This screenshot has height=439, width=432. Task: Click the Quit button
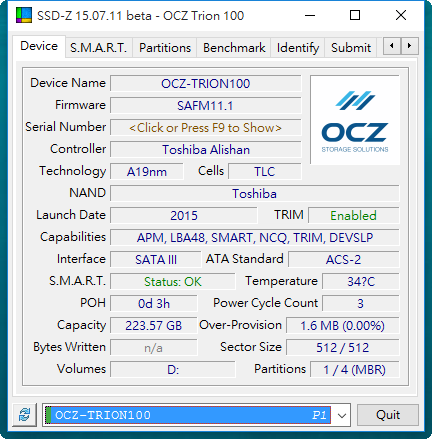(x=388, y=415)
